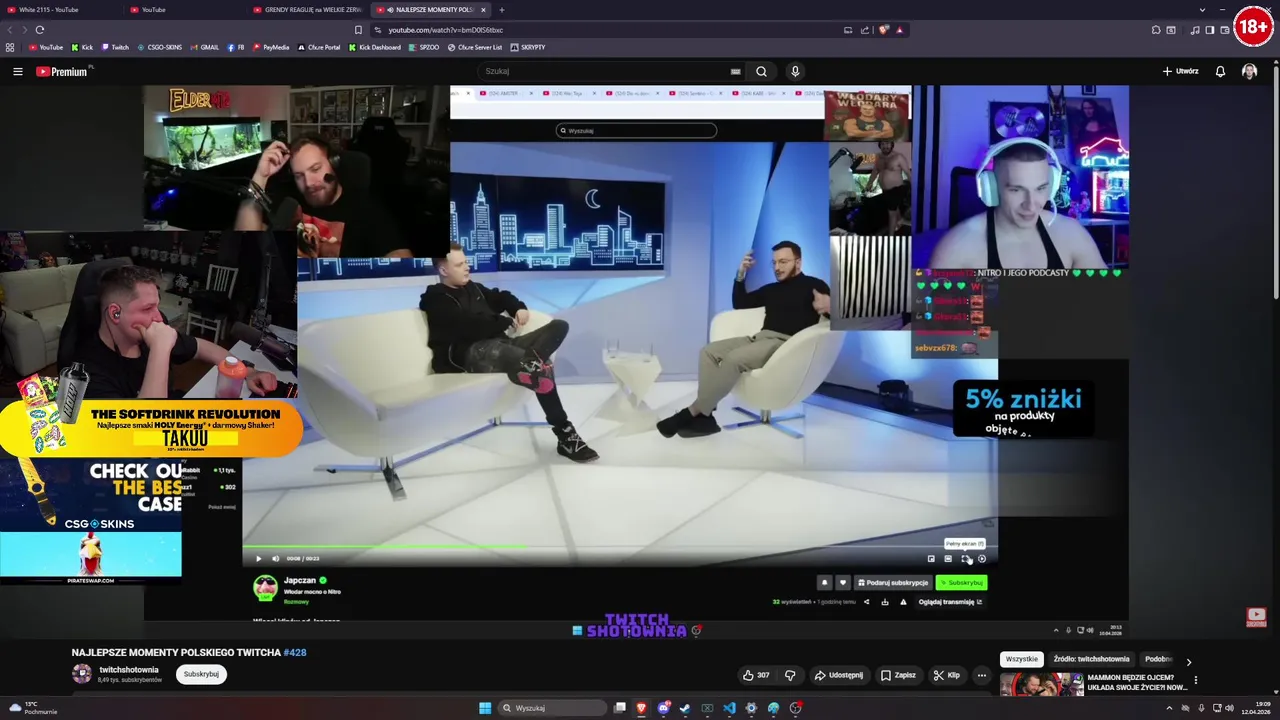The image size is (1280, 720).
Task: Open the on-screen keyboard icon in search
Action: (736, 71)
